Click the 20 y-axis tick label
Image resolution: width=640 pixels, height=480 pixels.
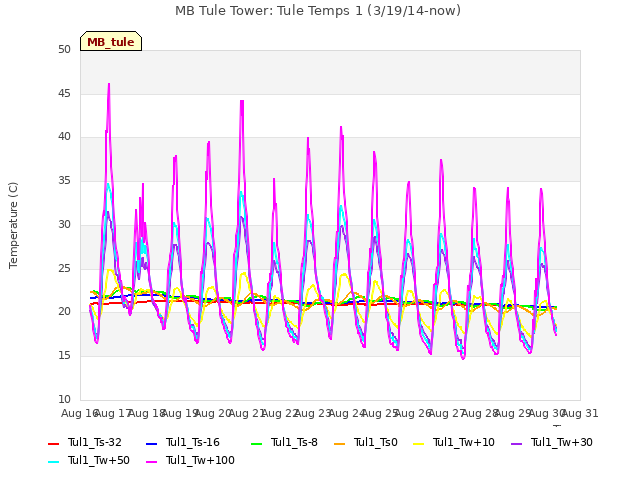coord(64,311)
